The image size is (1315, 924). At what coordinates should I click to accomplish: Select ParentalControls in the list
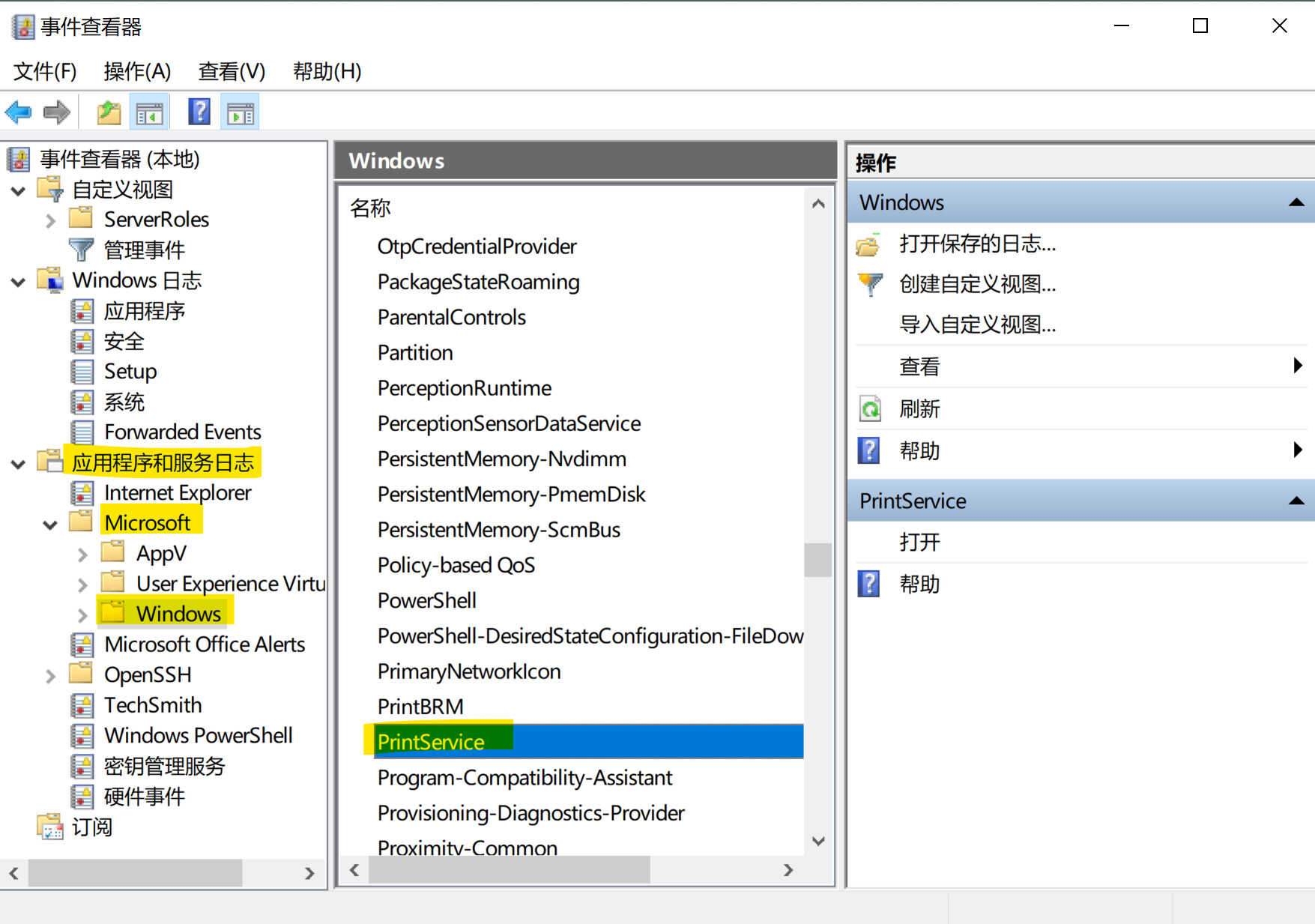pyautogui.click(x=452, y=317)
